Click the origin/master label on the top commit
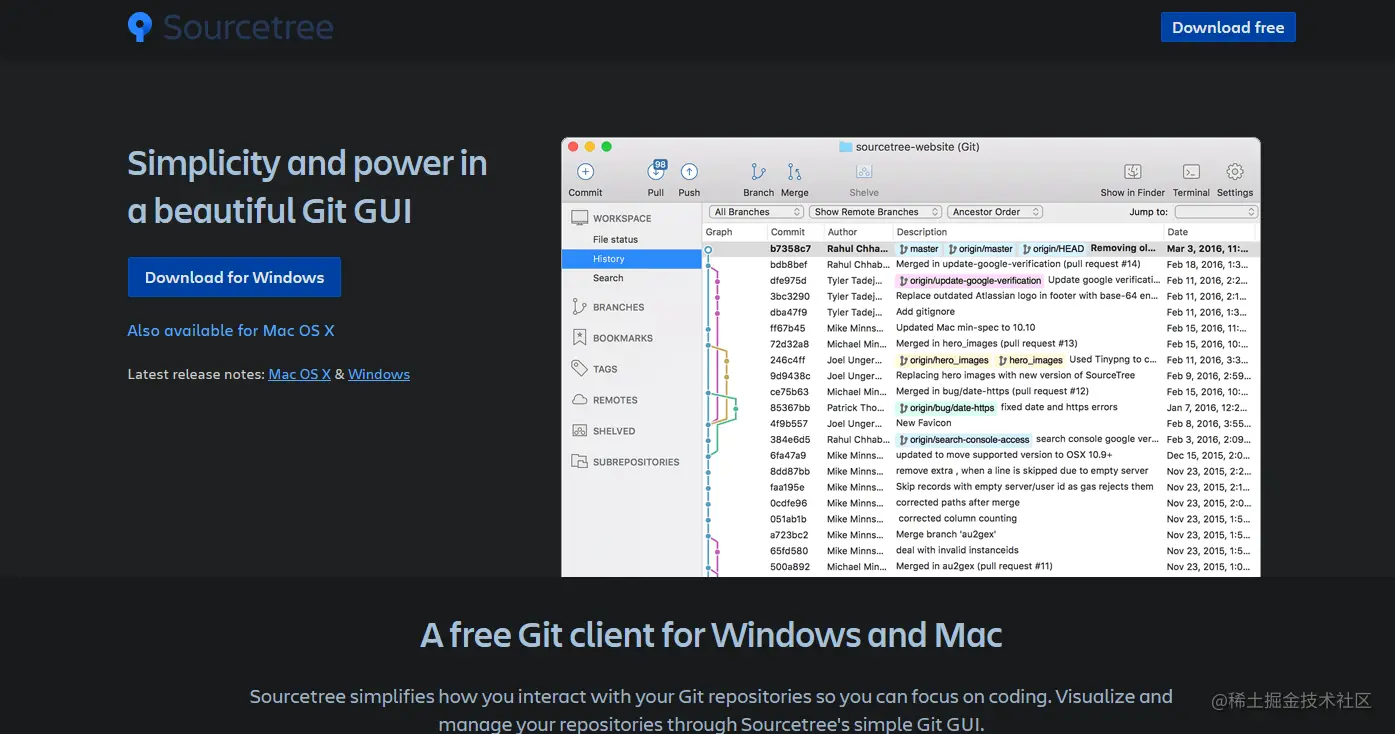This screenshot has height=734, width=1395. (x=981, y=249)
